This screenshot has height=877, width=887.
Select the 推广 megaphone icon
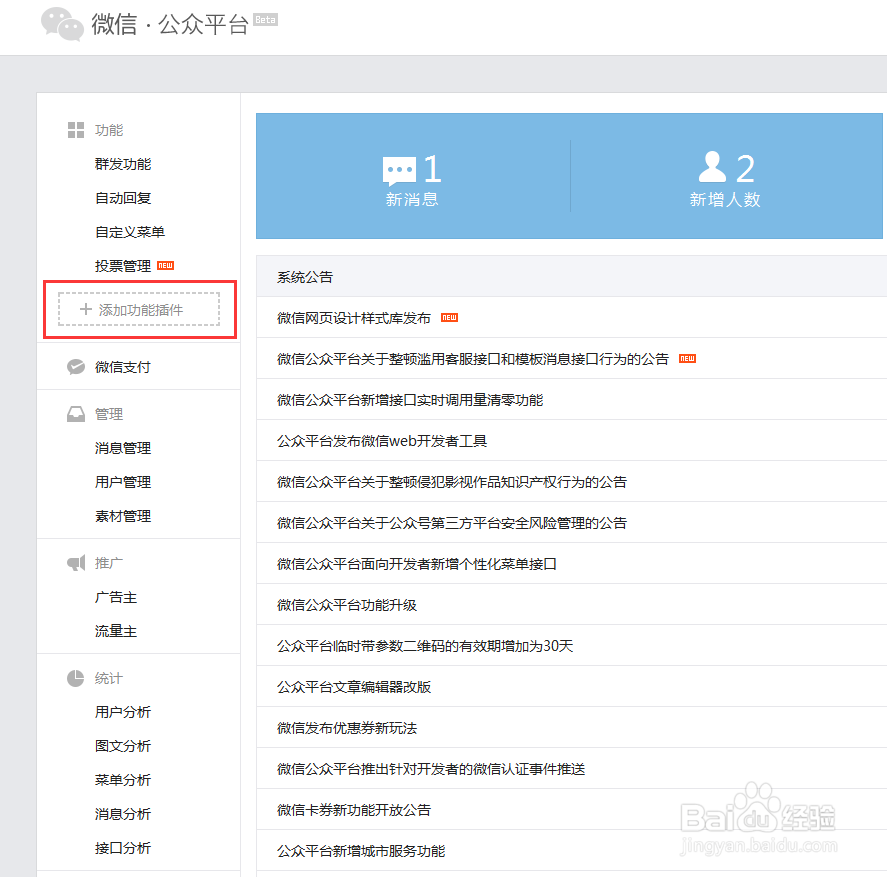(x=76, y=562)
